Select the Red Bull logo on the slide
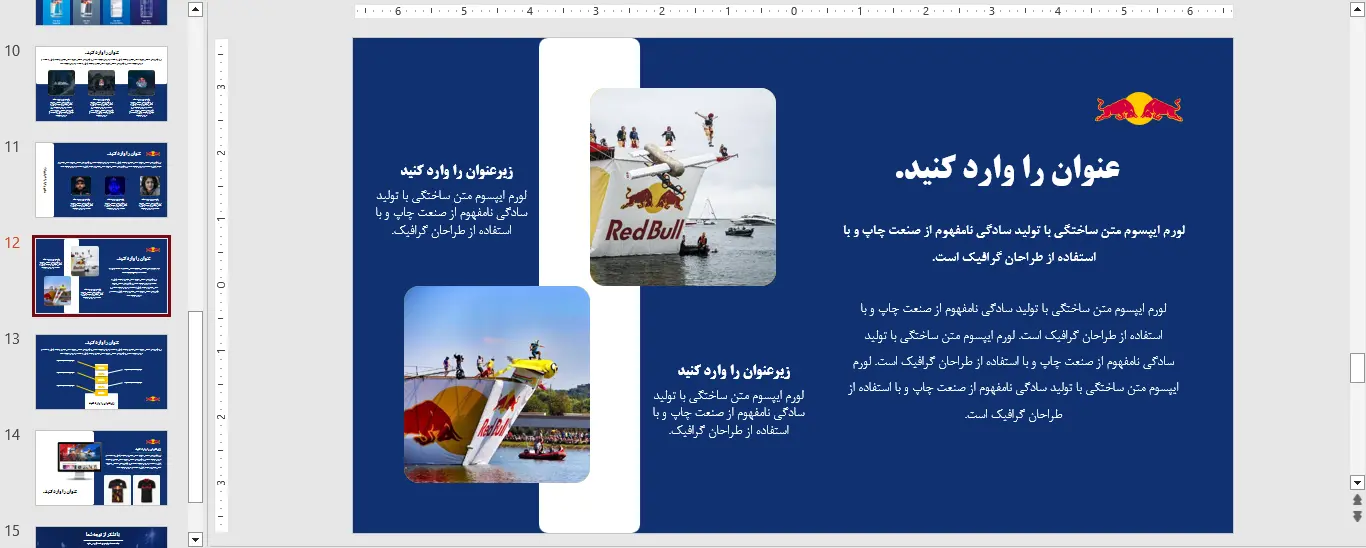Screen dimensions: 1366x548 pos(1138,107)
